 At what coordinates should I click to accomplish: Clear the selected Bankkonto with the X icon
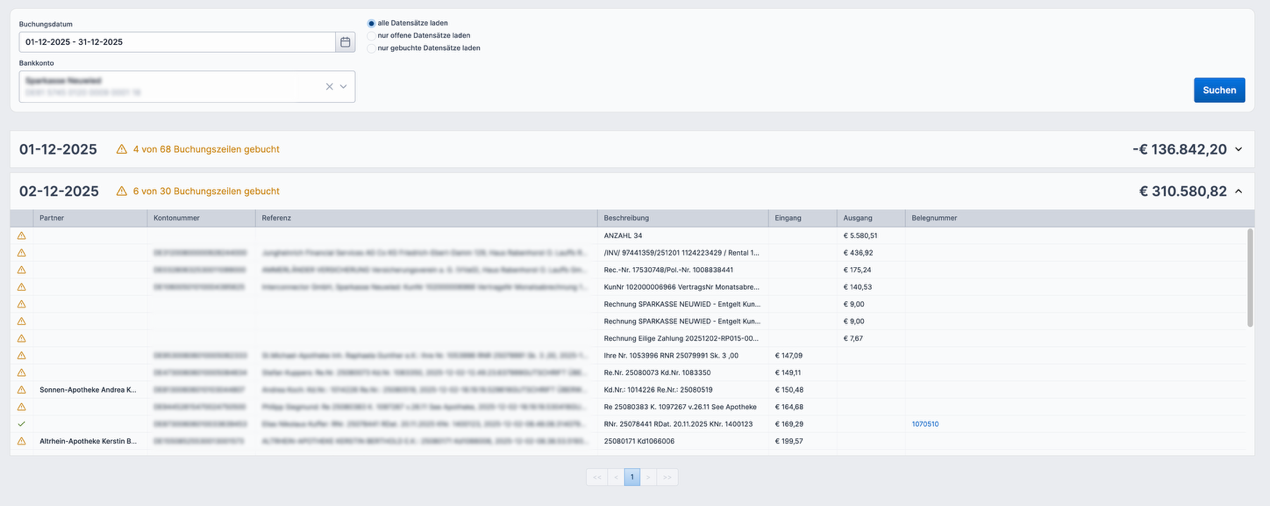[329, 87]
